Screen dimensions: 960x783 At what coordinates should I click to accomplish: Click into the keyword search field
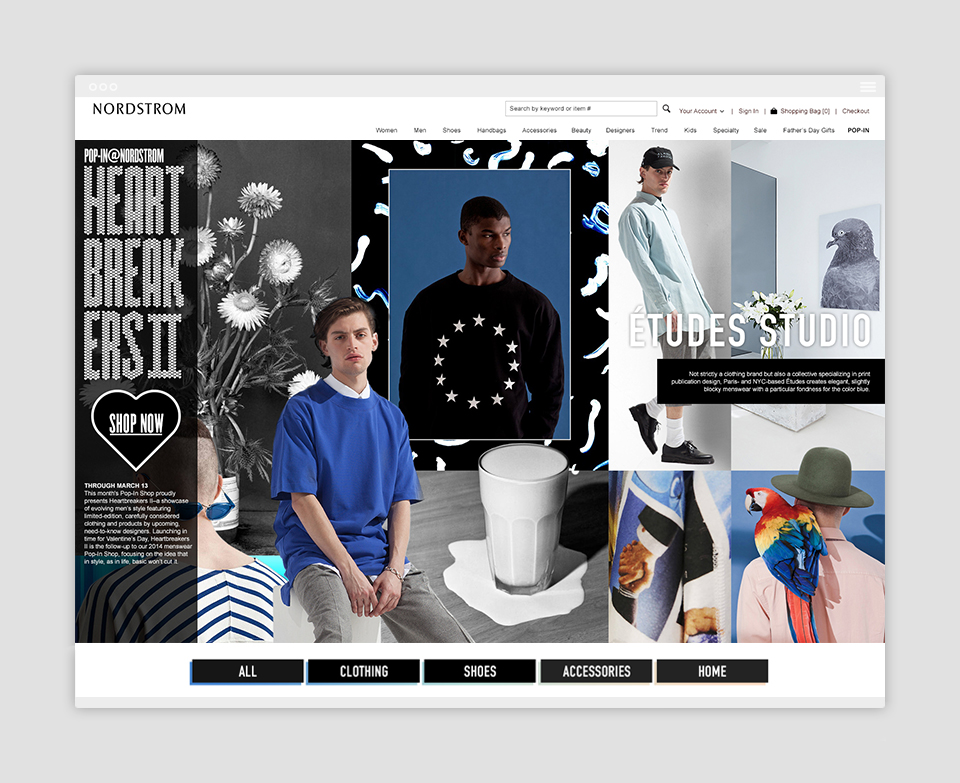pyautogui.click(x=580, y=108)
